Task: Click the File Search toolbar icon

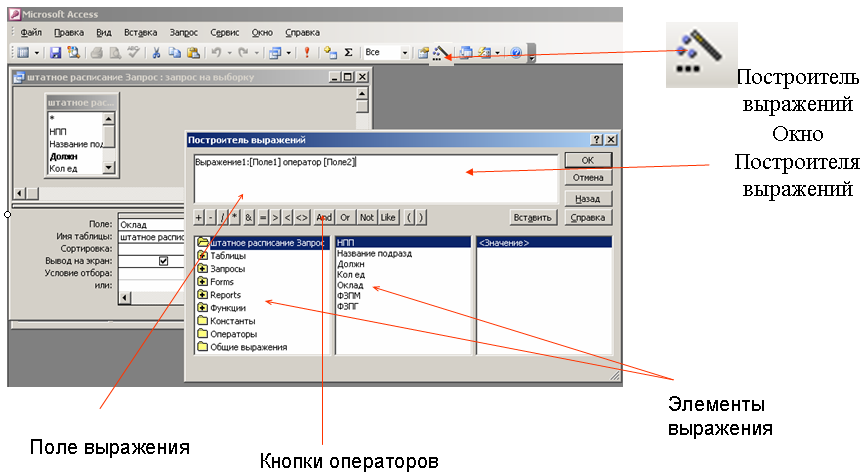Action: [x=73, y=52]
